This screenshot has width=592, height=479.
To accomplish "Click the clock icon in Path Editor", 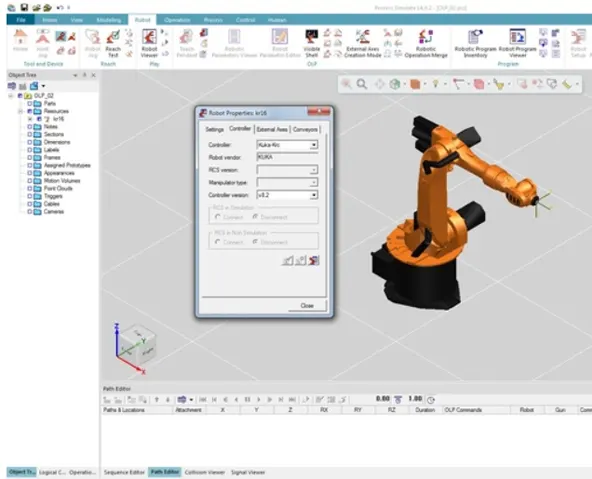I will [431, 399].
